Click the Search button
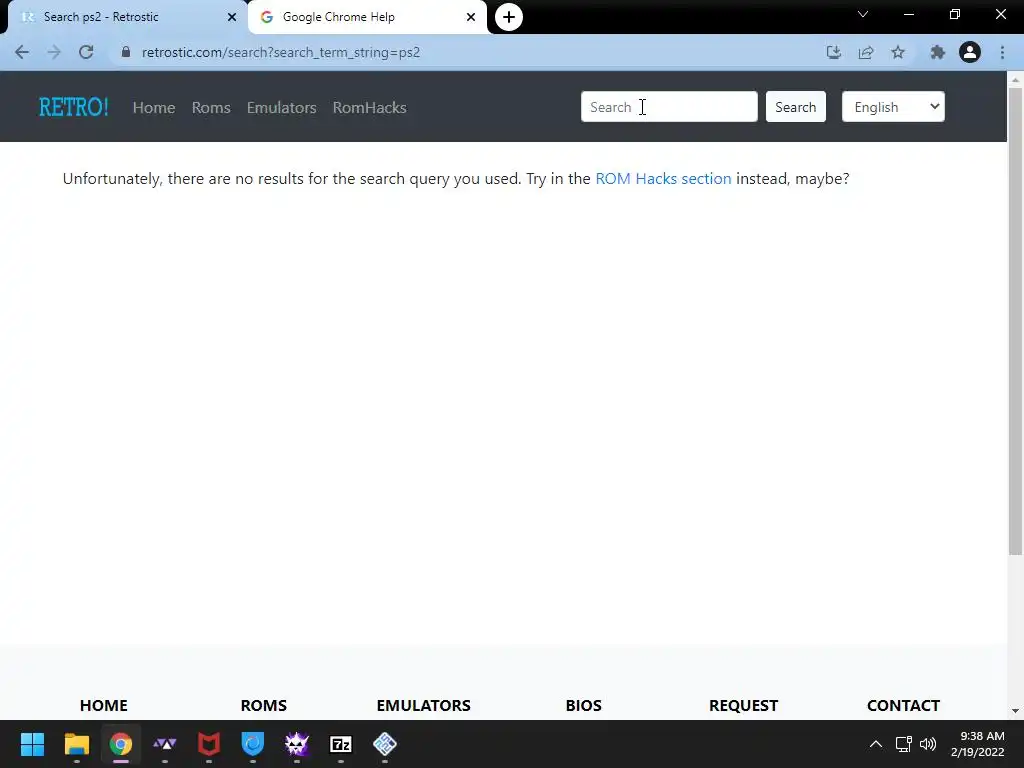The image size is (1024, 768). coord(795,106)
